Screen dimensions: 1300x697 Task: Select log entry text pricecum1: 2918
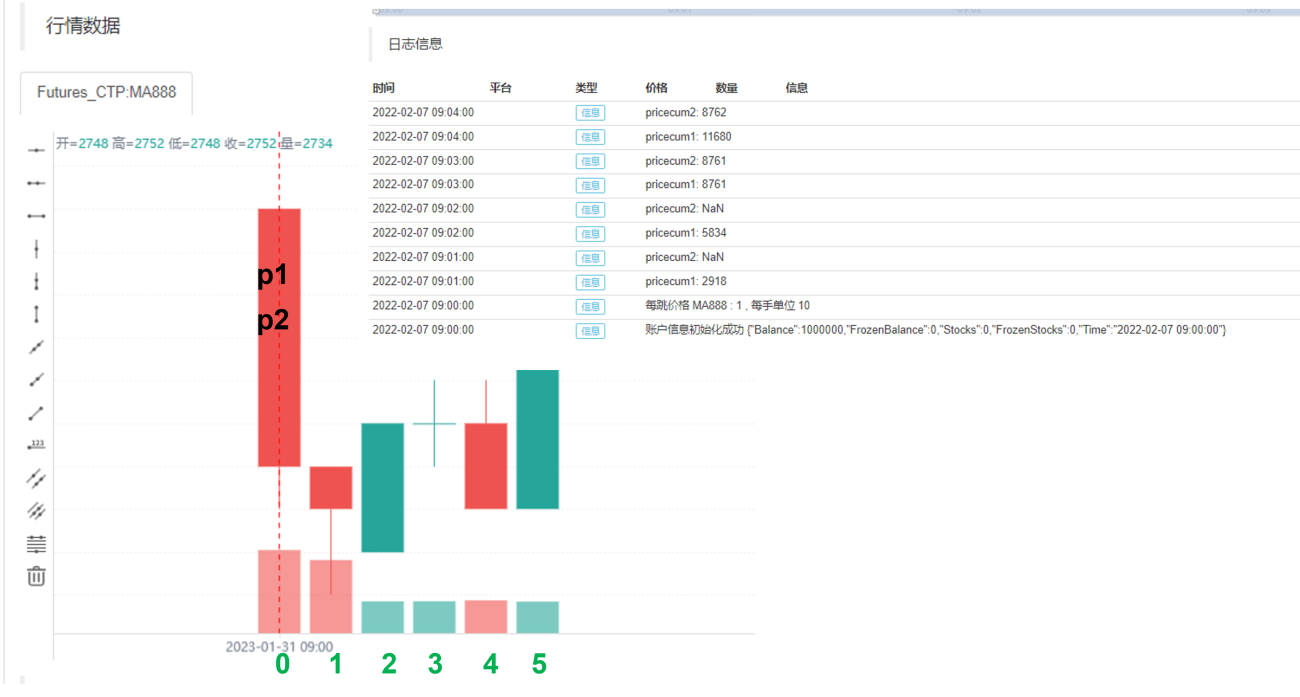pyautogui.click(x=686, y=282)
